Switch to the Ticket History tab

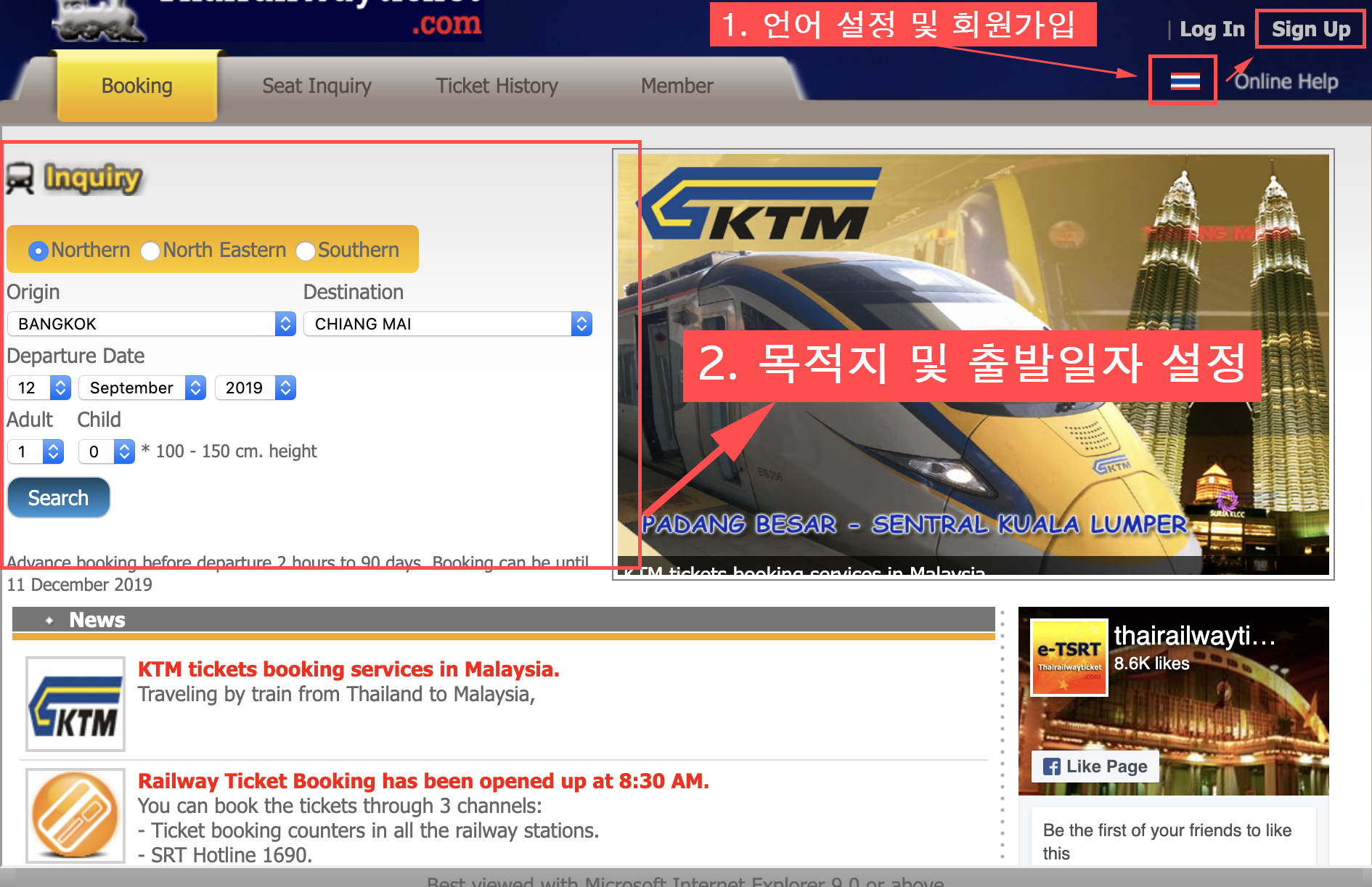(497, 86)
